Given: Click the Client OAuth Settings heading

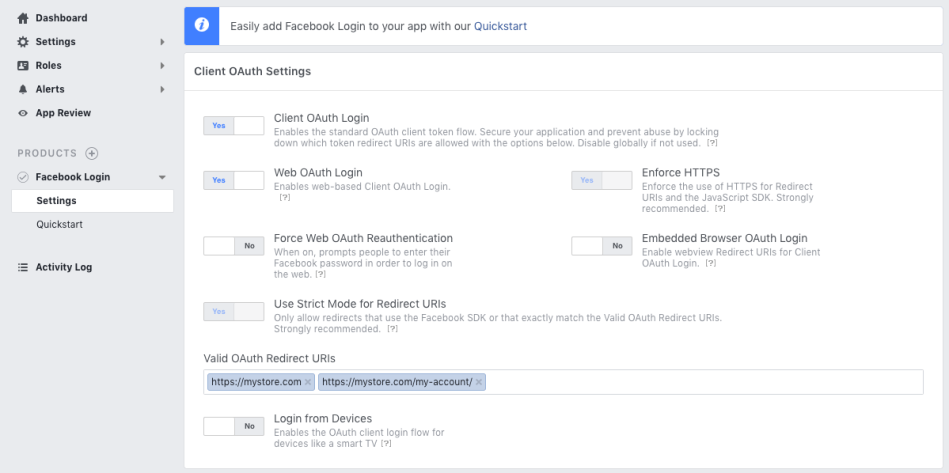Looking at the screenshot, I should pyautogui.click(x=252, y=71).
